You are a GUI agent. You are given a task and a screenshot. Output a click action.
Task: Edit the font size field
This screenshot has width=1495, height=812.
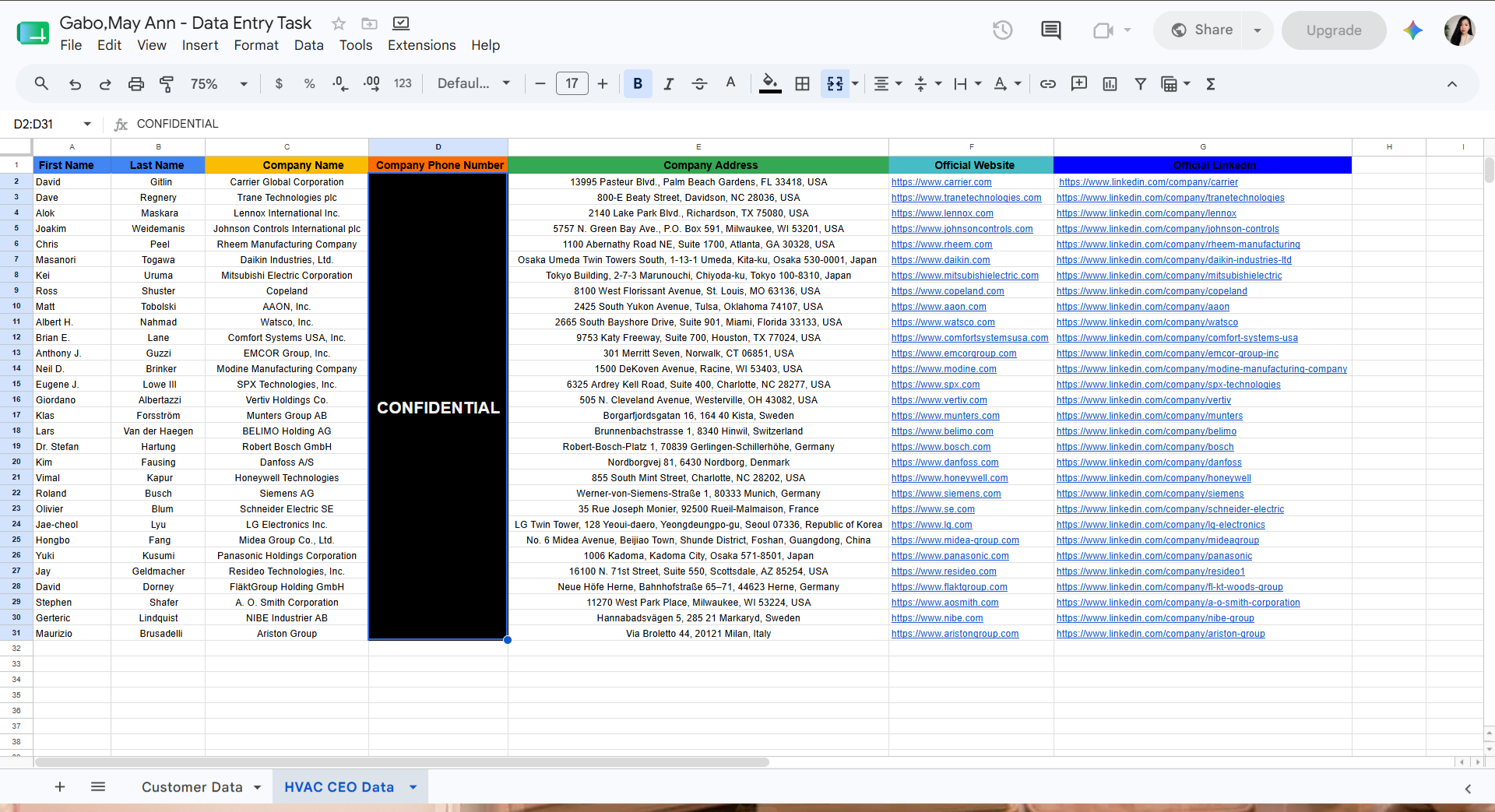pyautogui.click(x=572, y=84)
